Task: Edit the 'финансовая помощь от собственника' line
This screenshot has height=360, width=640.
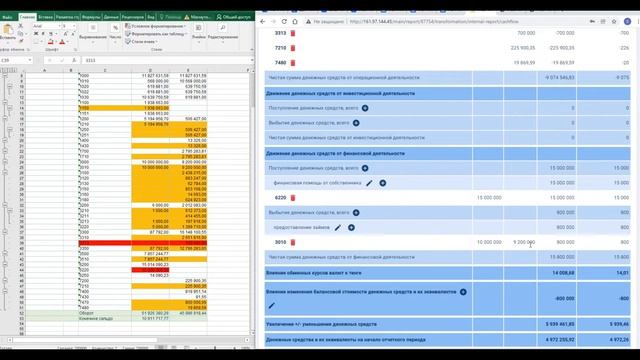Action: point(369,183)
